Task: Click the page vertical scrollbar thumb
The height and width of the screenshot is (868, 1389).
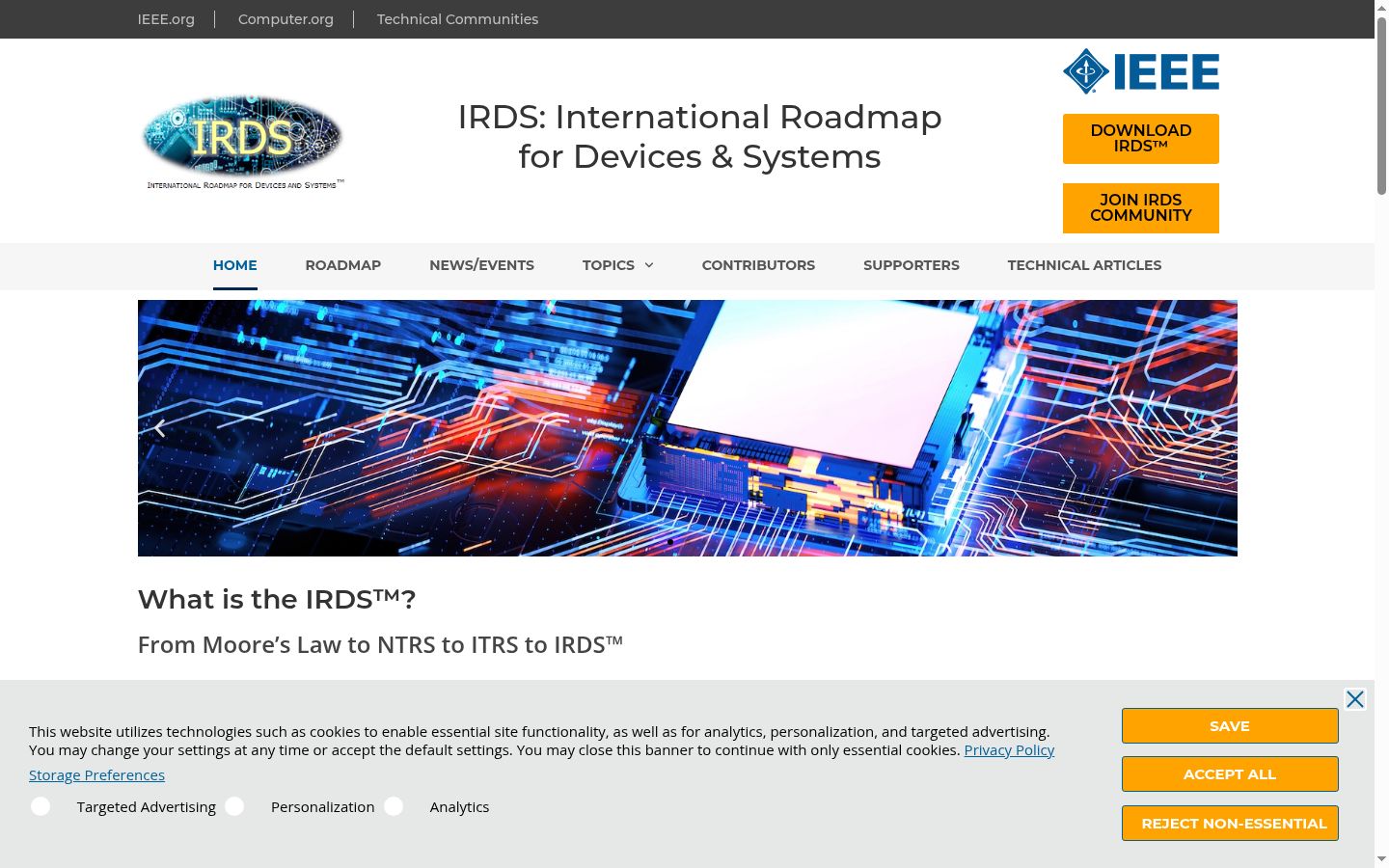Action: tap(1381, 106)
